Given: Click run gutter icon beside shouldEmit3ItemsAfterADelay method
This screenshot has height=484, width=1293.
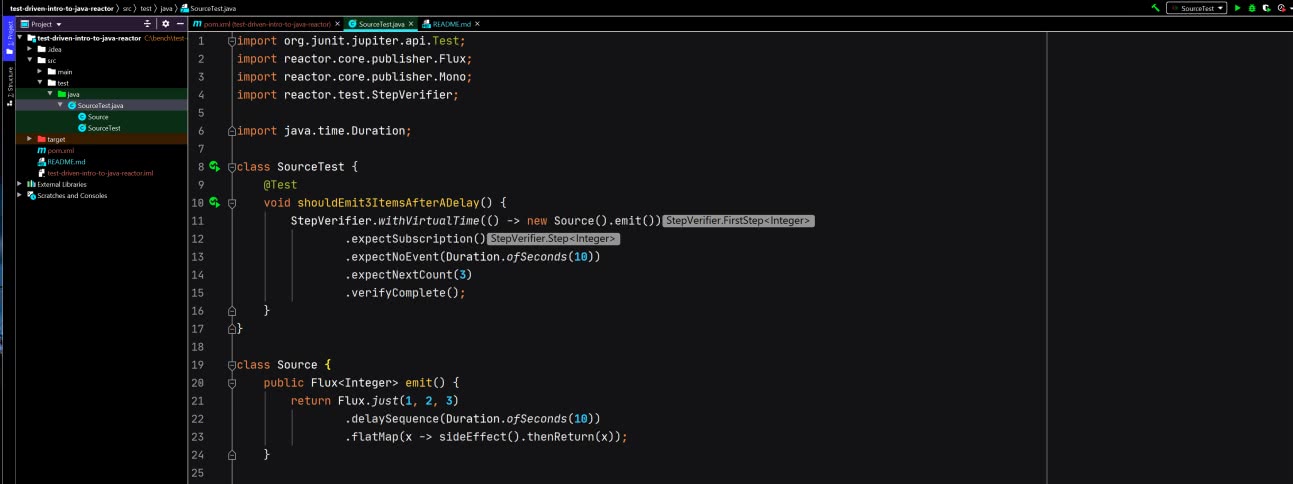Looking at the screenshot, I should coord(214,203).
